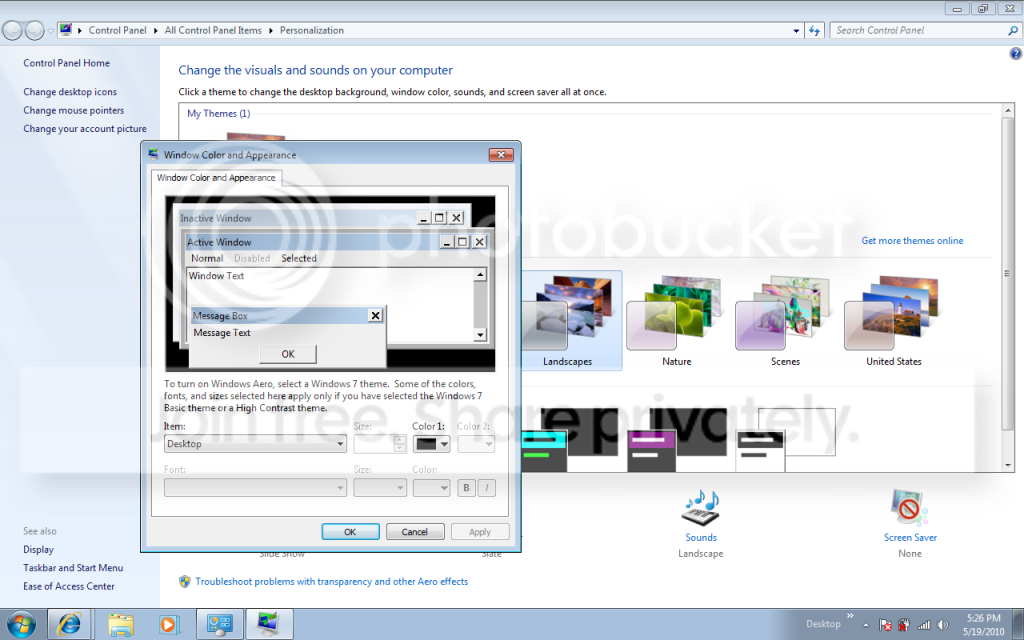This screenshot has width=1024, height=640.
Task: Select the Nature theme
Action: coord(676,321)
